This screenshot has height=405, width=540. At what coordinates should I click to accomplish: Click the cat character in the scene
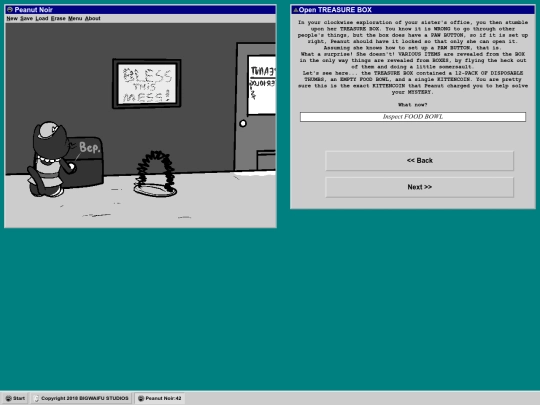[51, 159]
